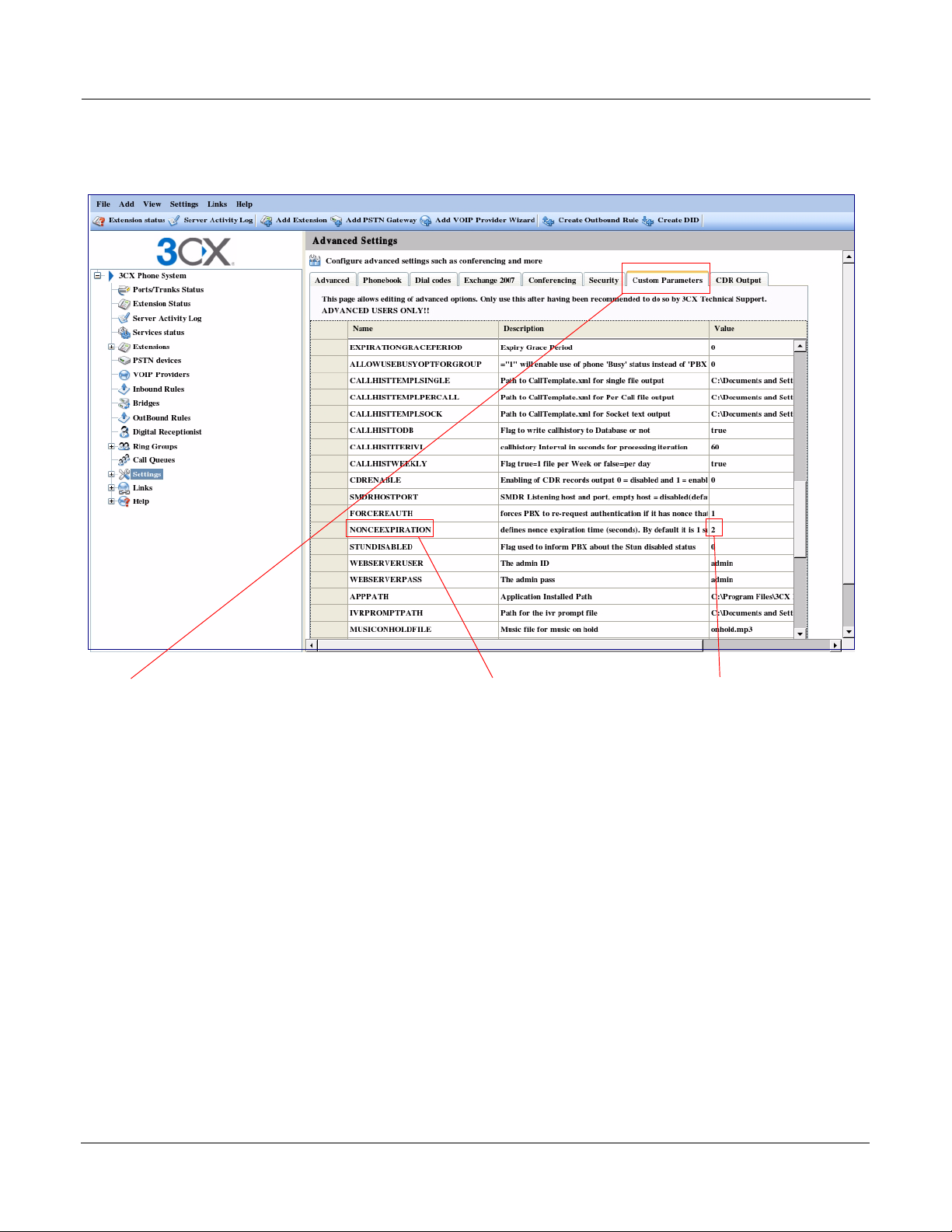Select the CDRENABLE row name
Viewport: 952px width, 1232px height.
click(375, 480)
